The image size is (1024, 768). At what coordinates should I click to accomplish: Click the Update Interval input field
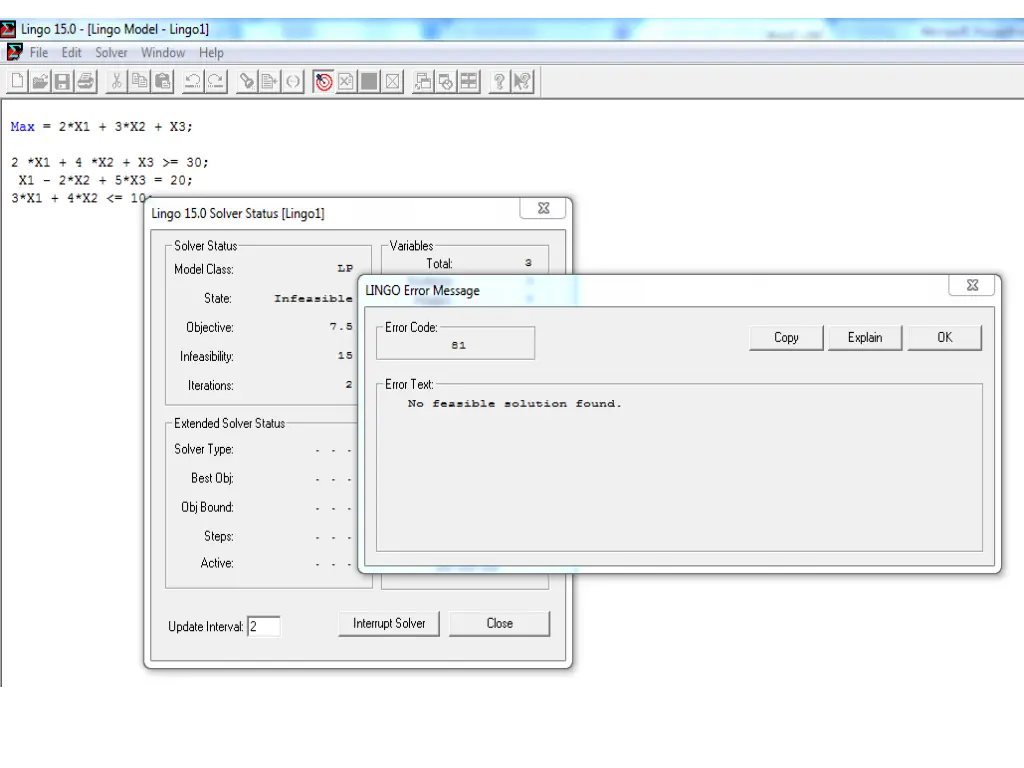coord(264,627)
